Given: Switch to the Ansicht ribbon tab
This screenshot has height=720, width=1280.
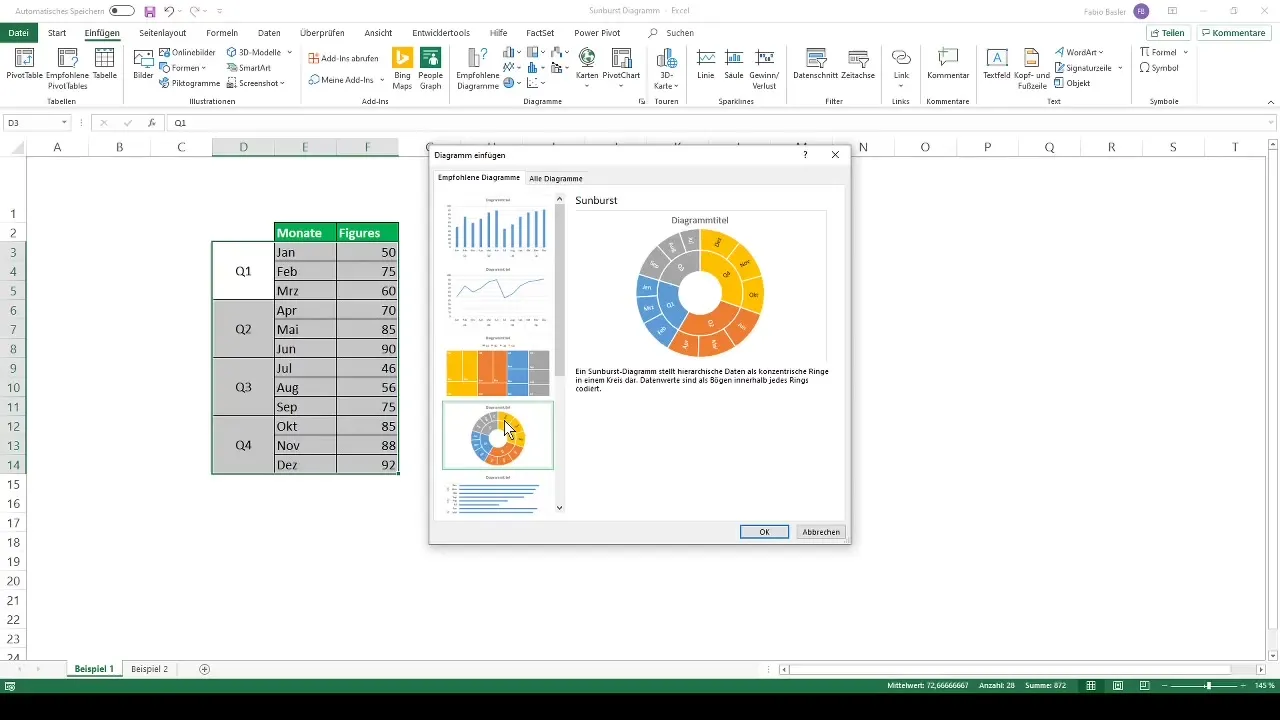Looking at the screenshot, I should tap(378, 33).
